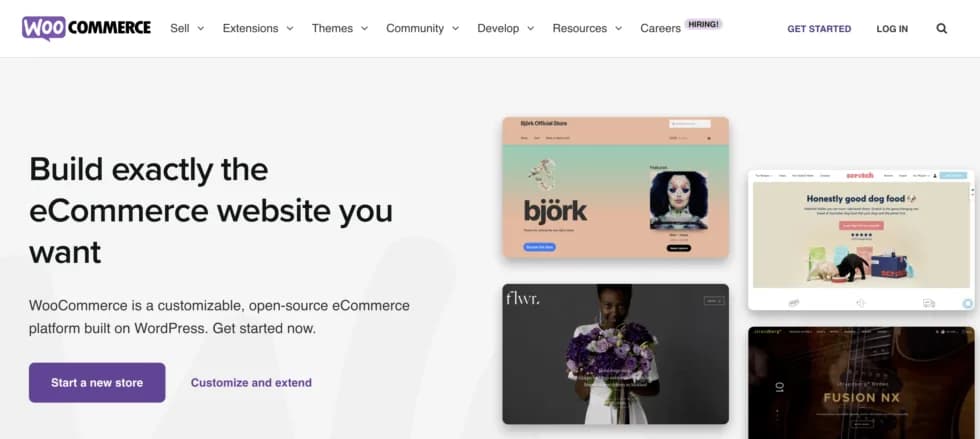Open the Sell menu
This screenshot has height=439, width=980.
pyautogui.click(x=180, y=28)
